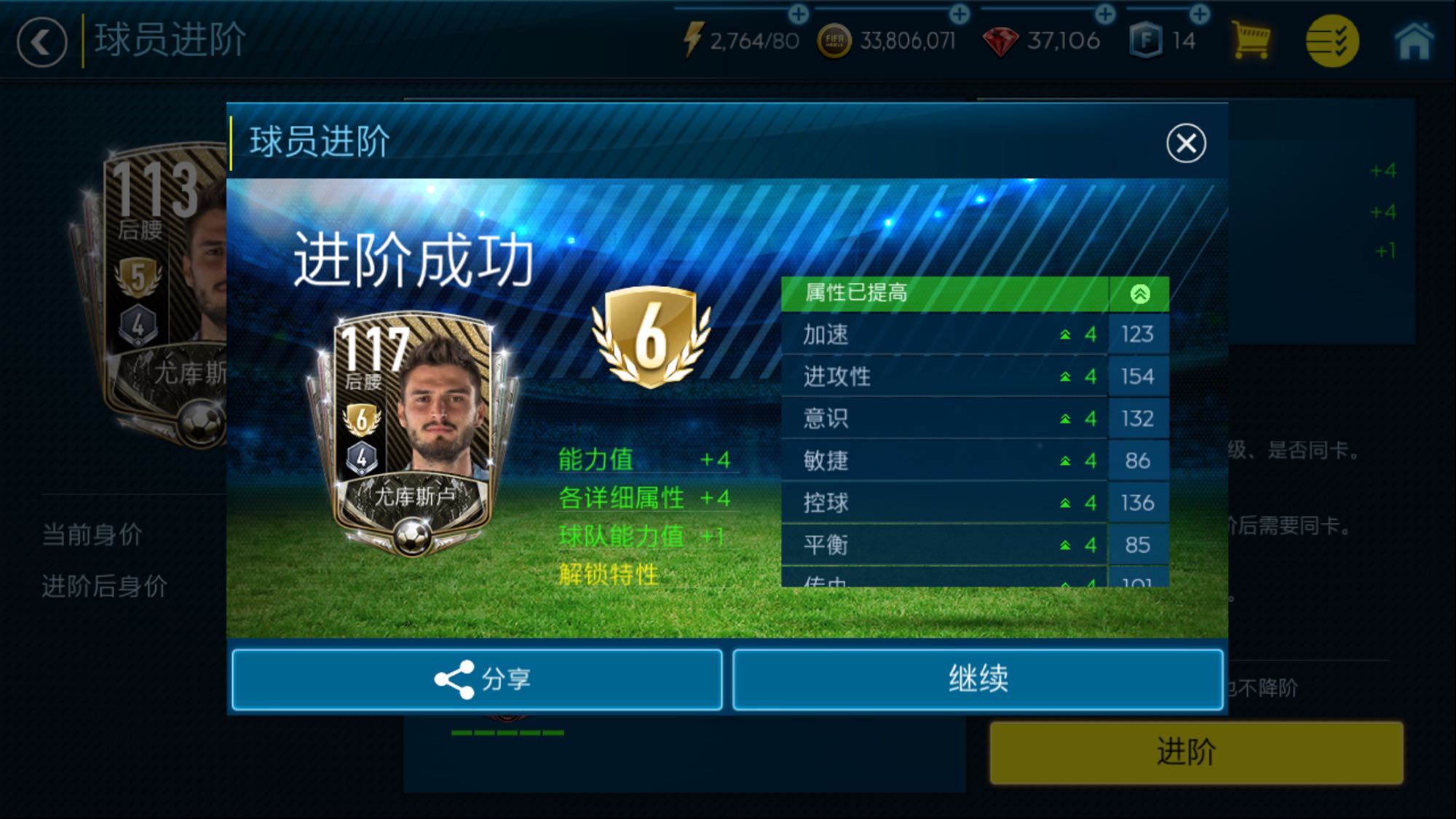Add FIFA points with plus icon

click(1199, 14)
